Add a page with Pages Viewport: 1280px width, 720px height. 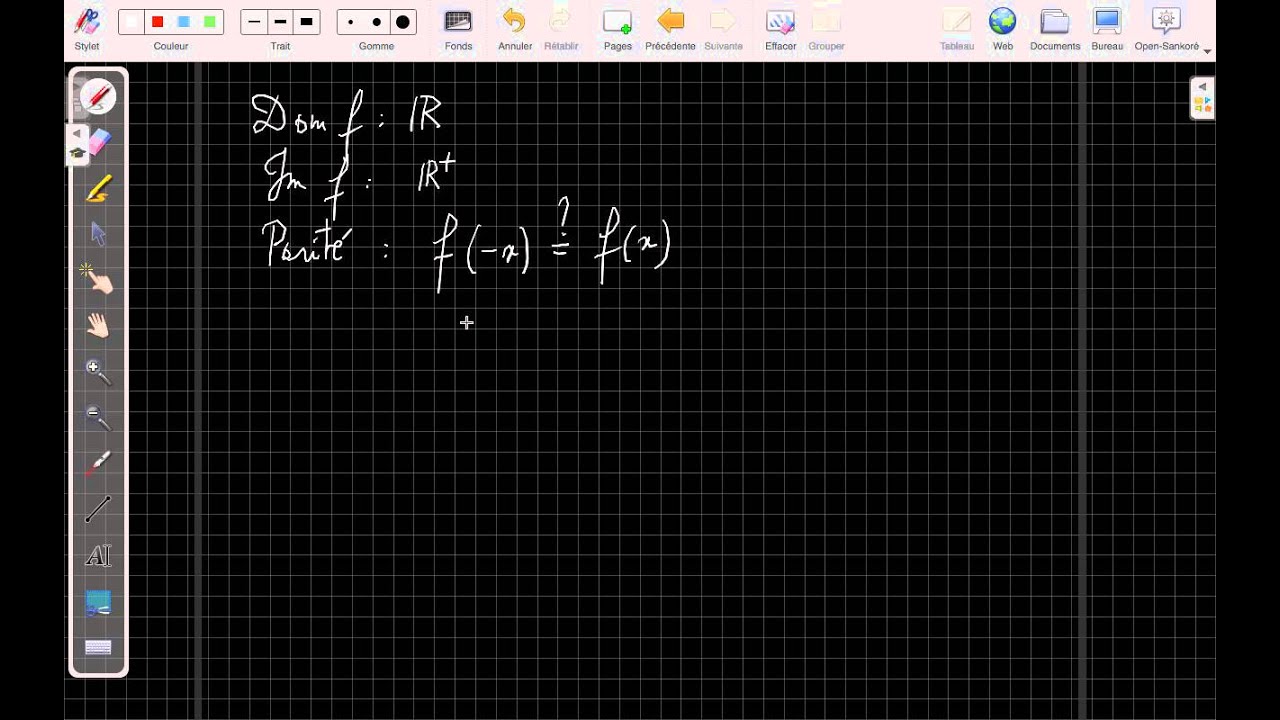(x=618, y=28)
